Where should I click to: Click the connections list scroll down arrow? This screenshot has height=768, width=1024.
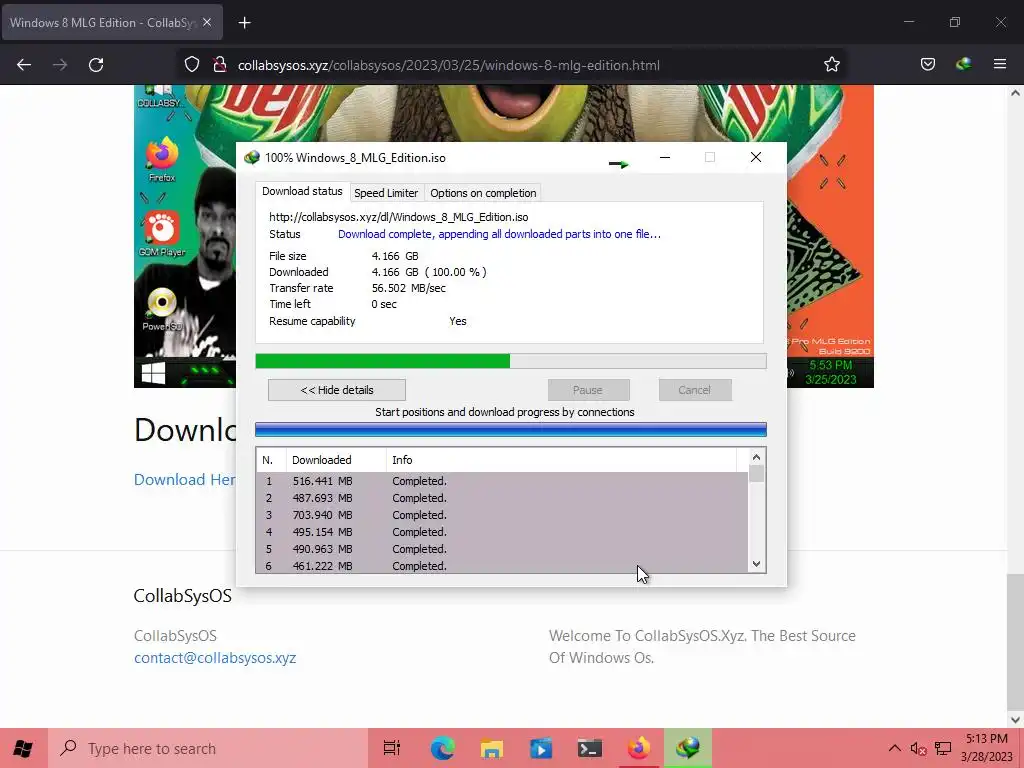(x=756, y=564)
